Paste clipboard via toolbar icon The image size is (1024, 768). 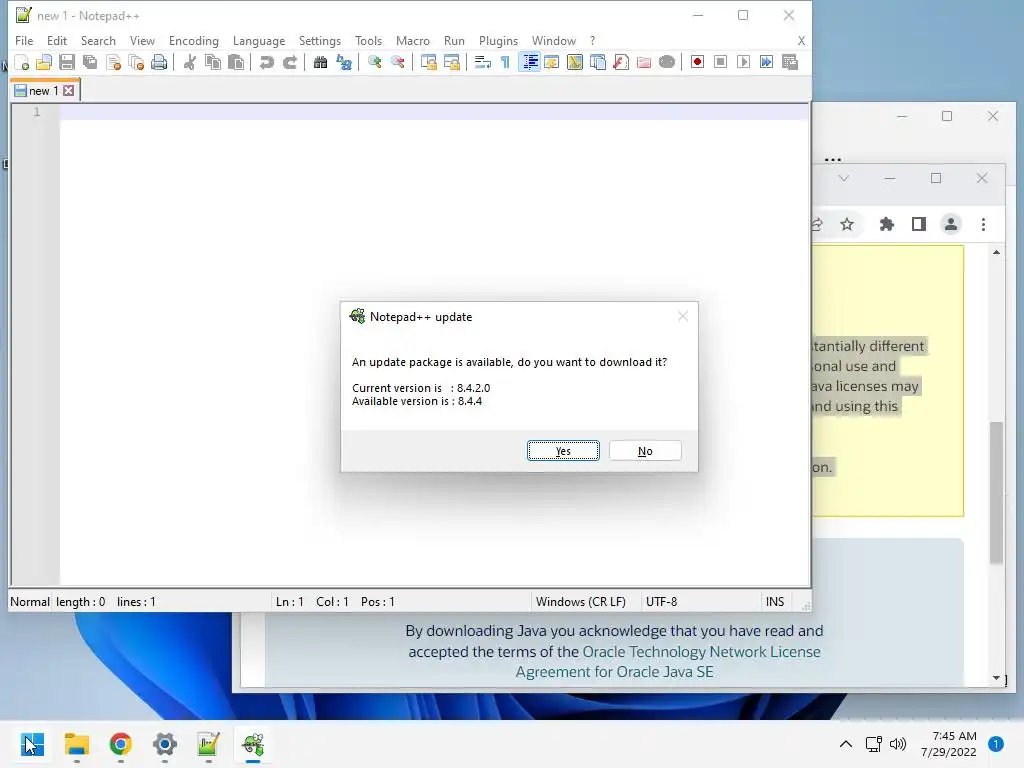pos(236,62)
